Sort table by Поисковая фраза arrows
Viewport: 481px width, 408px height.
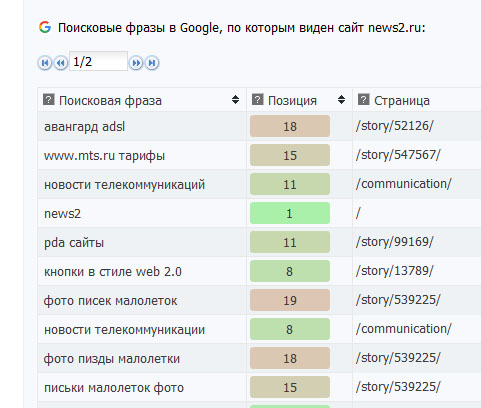pos(235,99)
